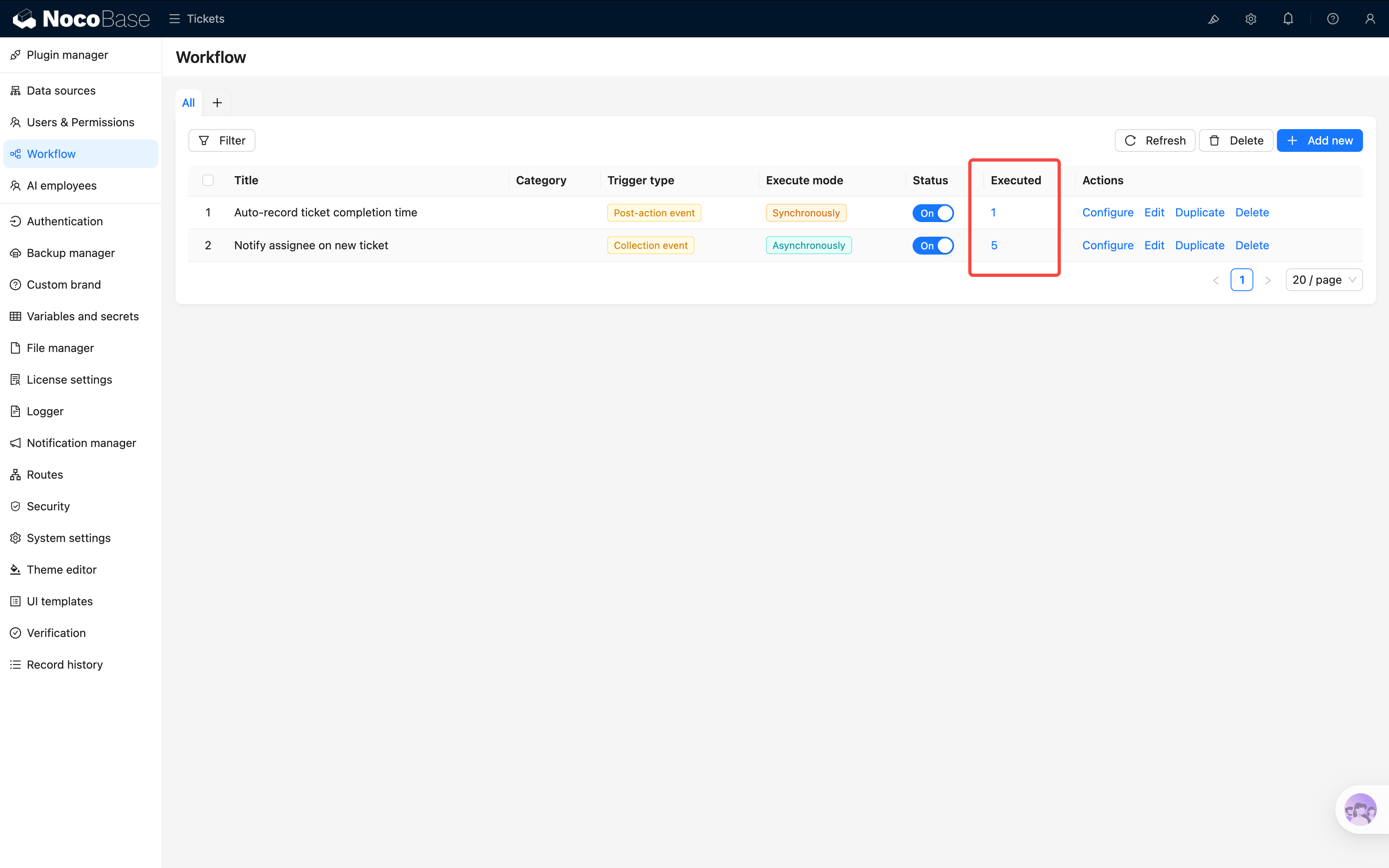This screenshot has width=1389, height=868.
Task: Open the UI editor pen icon
Action: [1214, 18]
